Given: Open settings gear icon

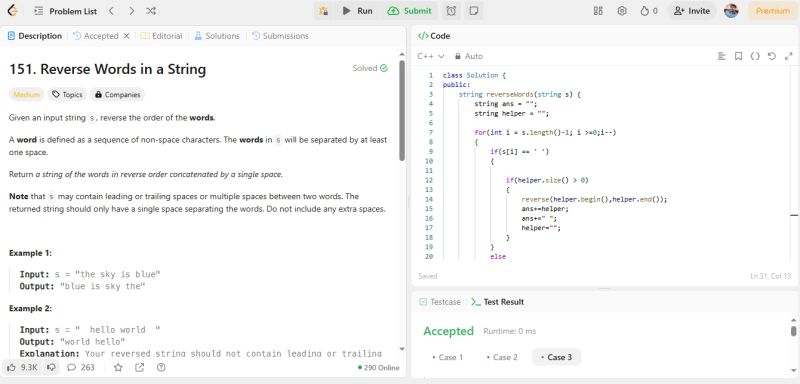Looking at the screenshot, I should click(x=622, y=11).
